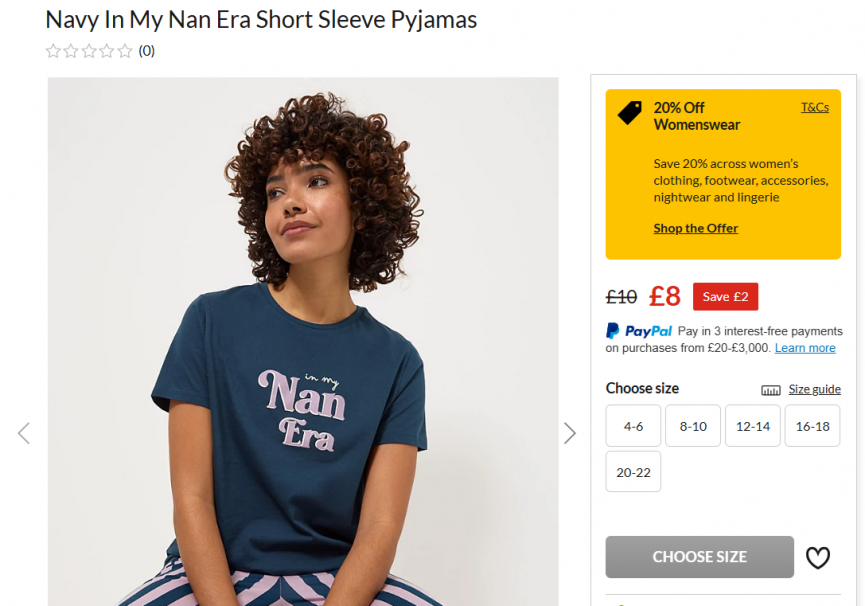Click the size guide ruler icon
The image size is (865, 606).
tap(770, 390)
